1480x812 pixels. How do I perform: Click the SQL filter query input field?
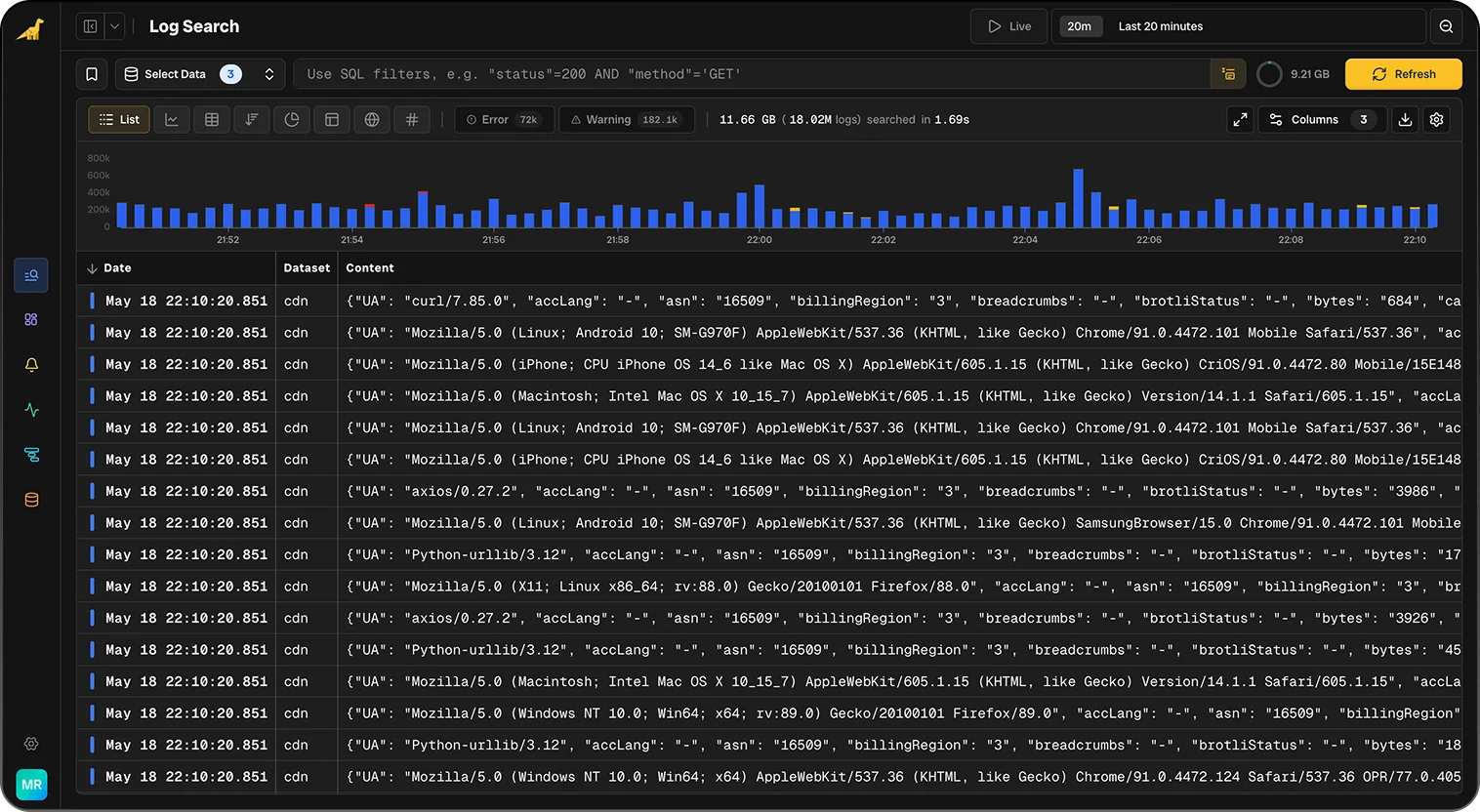coord(752,74)
